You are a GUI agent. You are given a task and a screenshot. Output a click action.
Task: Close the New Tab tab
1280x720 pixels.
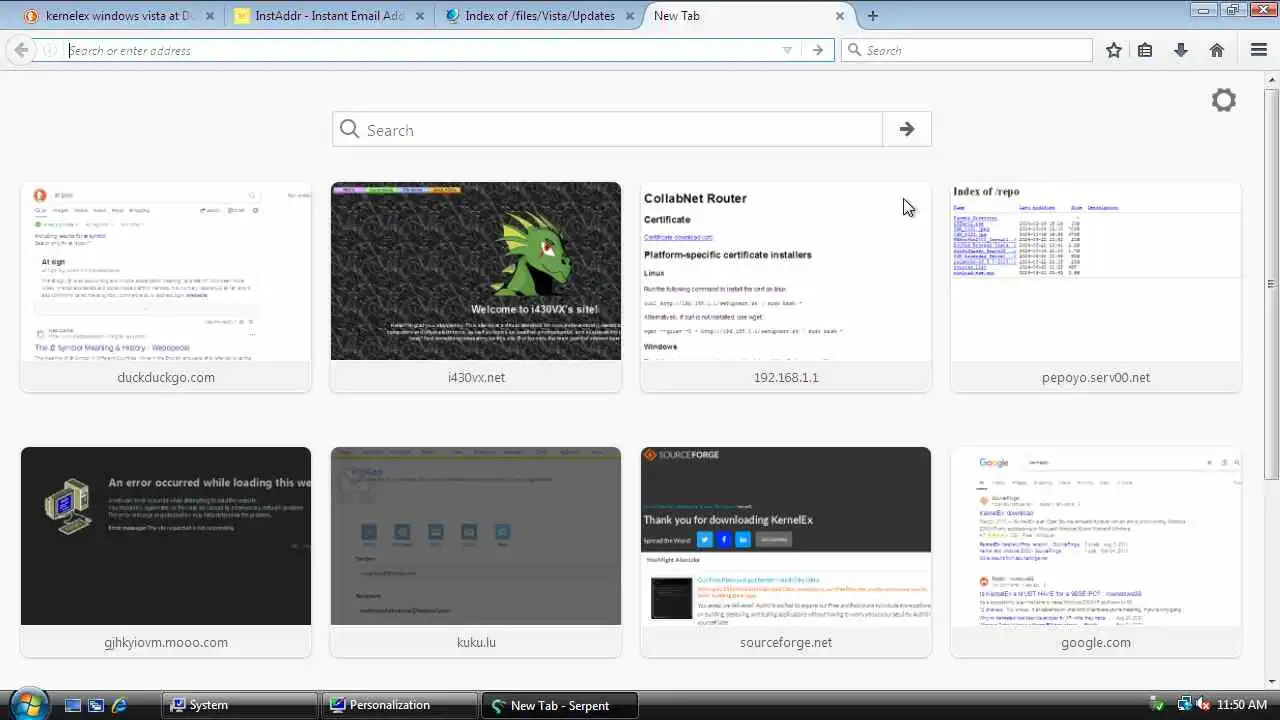(840, 16)
